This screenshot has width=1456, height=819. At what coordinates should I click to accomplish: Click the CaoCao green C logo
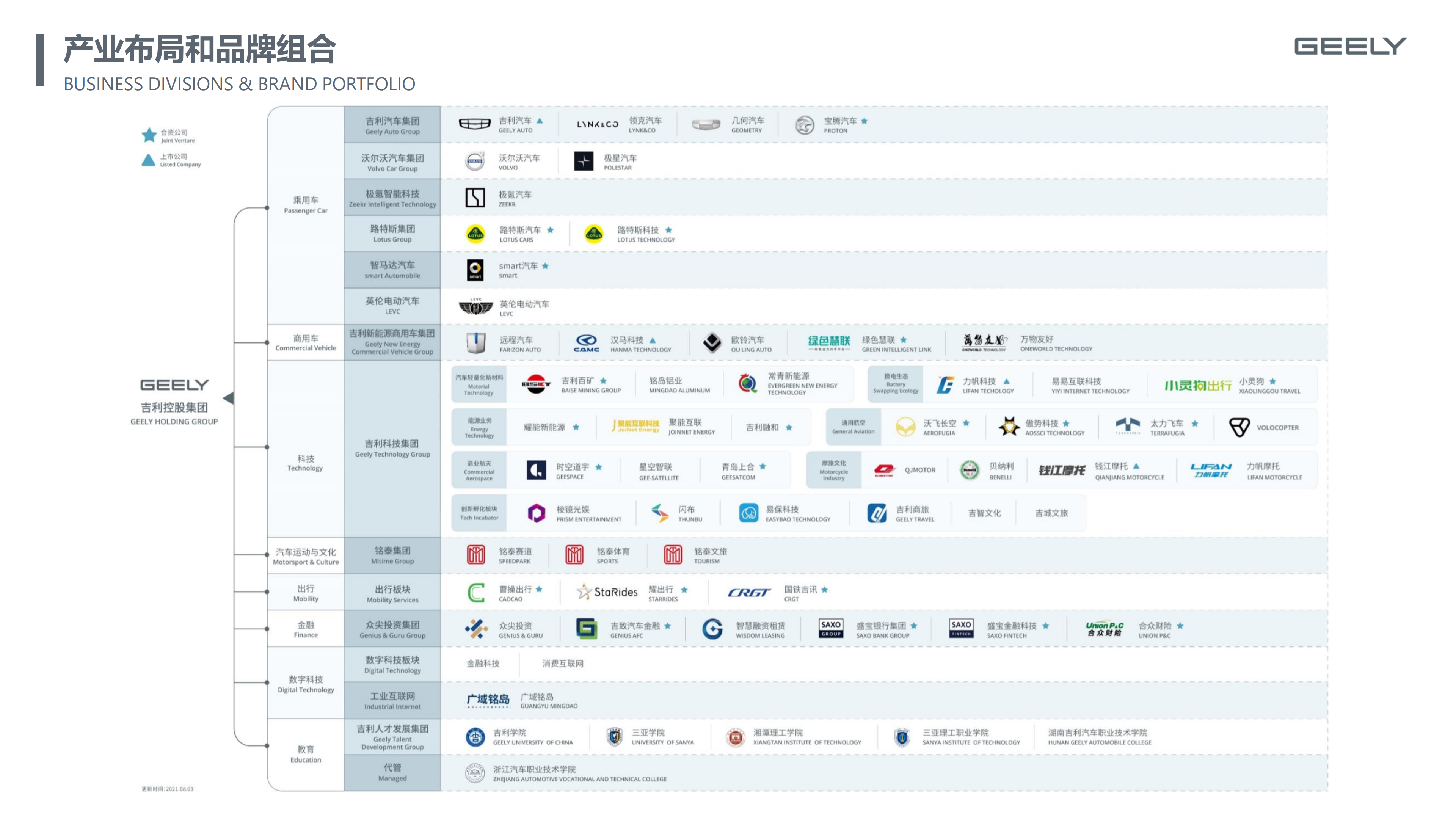point(476,593)
